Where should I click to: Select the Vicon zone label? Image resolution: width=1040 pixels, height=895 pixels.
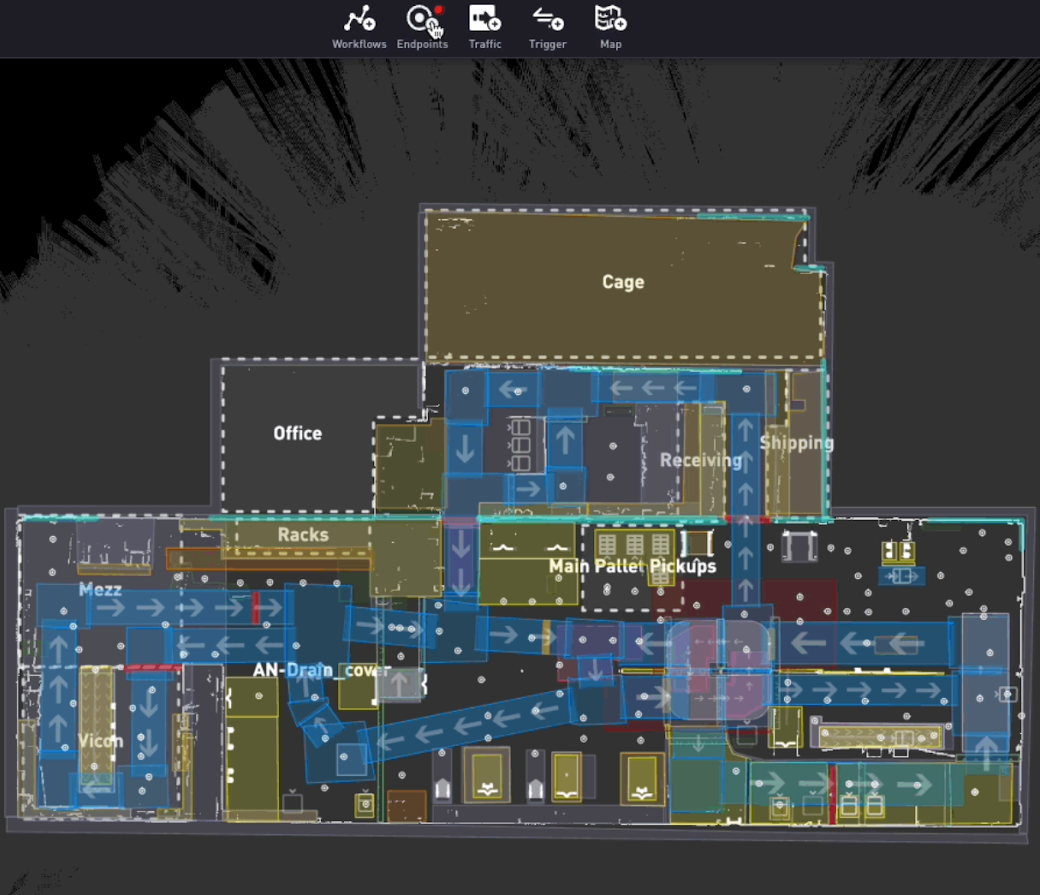[x=101, y=741]
